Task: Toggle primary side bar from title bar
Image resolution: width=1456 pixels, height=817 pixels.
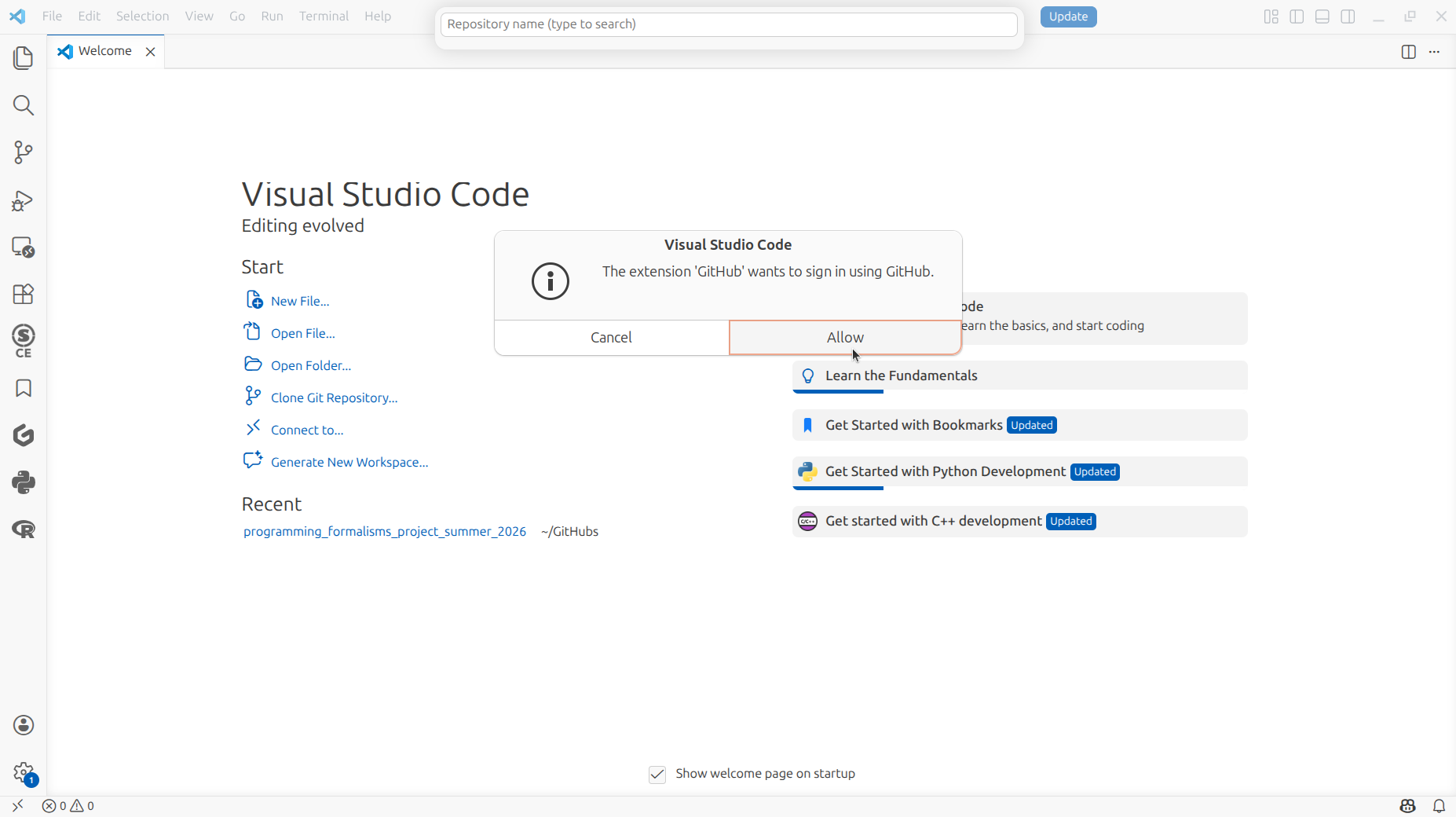Action: click(x=1297, y=16)
